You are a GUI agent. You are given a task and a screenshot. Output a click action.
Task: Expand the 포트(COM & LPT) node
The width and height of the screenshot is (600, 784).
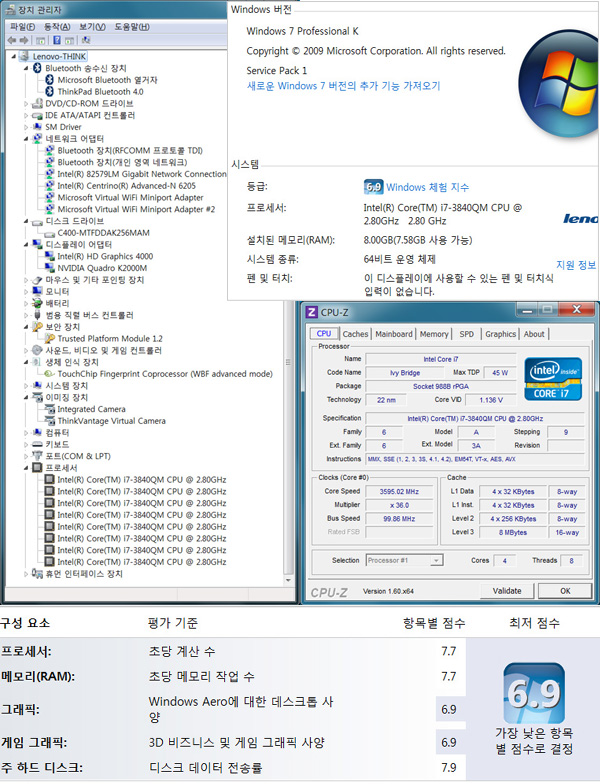(x=26, y=456)
